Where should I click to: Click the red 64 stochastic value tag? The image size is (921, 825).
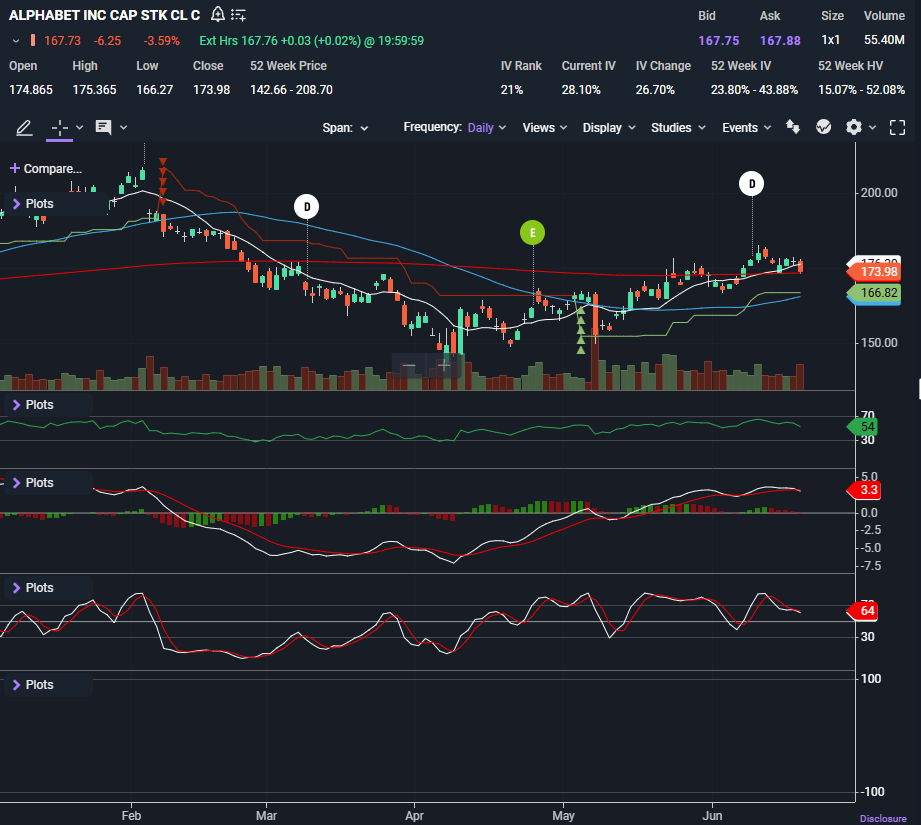click(863, 611)
